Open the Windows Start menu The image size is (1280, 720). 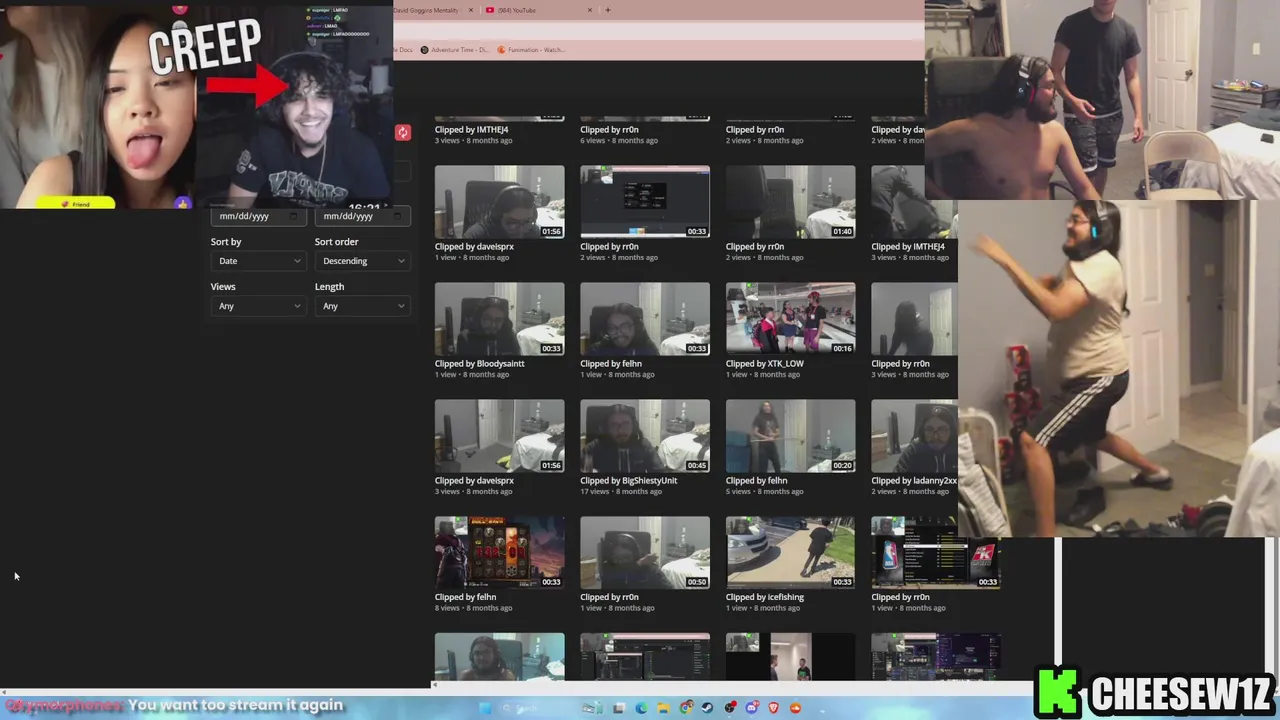[x=486, y=708]
